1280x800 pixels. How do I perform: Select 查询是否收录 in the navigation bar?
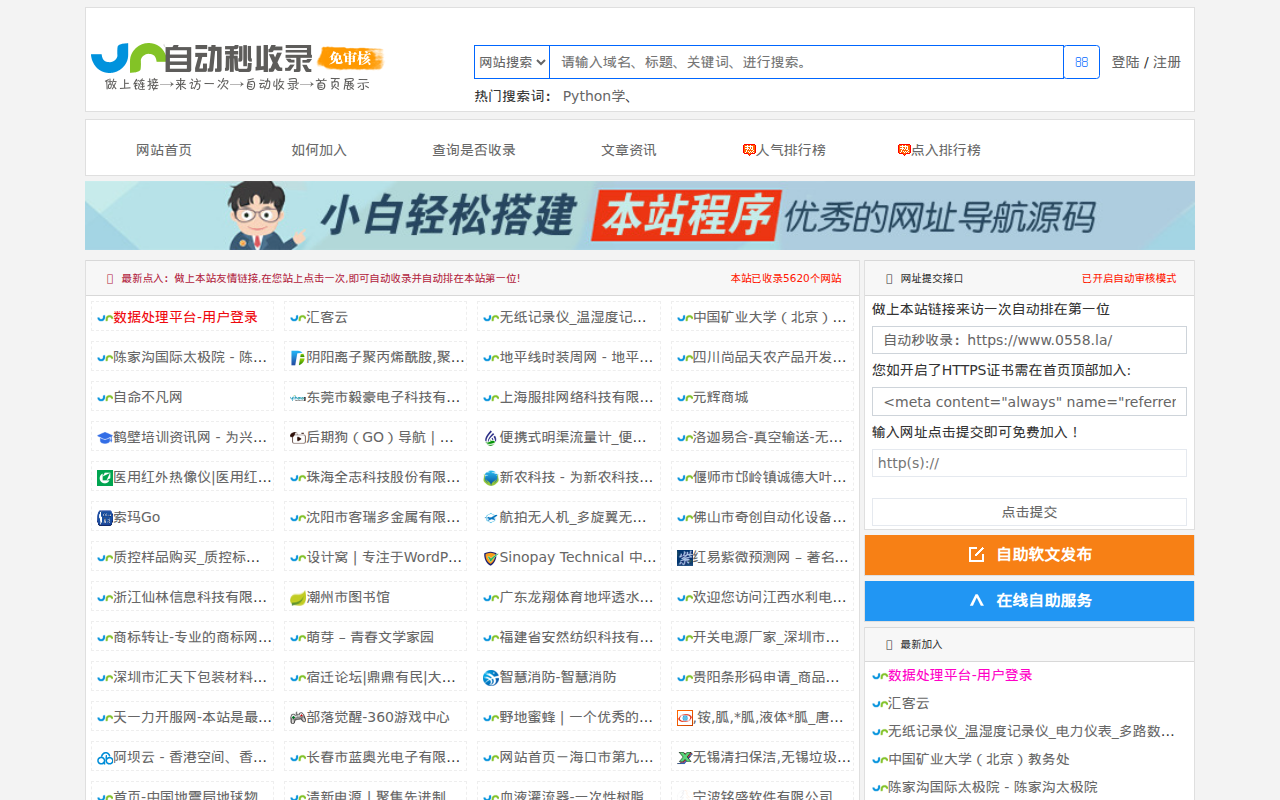pos(474,150)
